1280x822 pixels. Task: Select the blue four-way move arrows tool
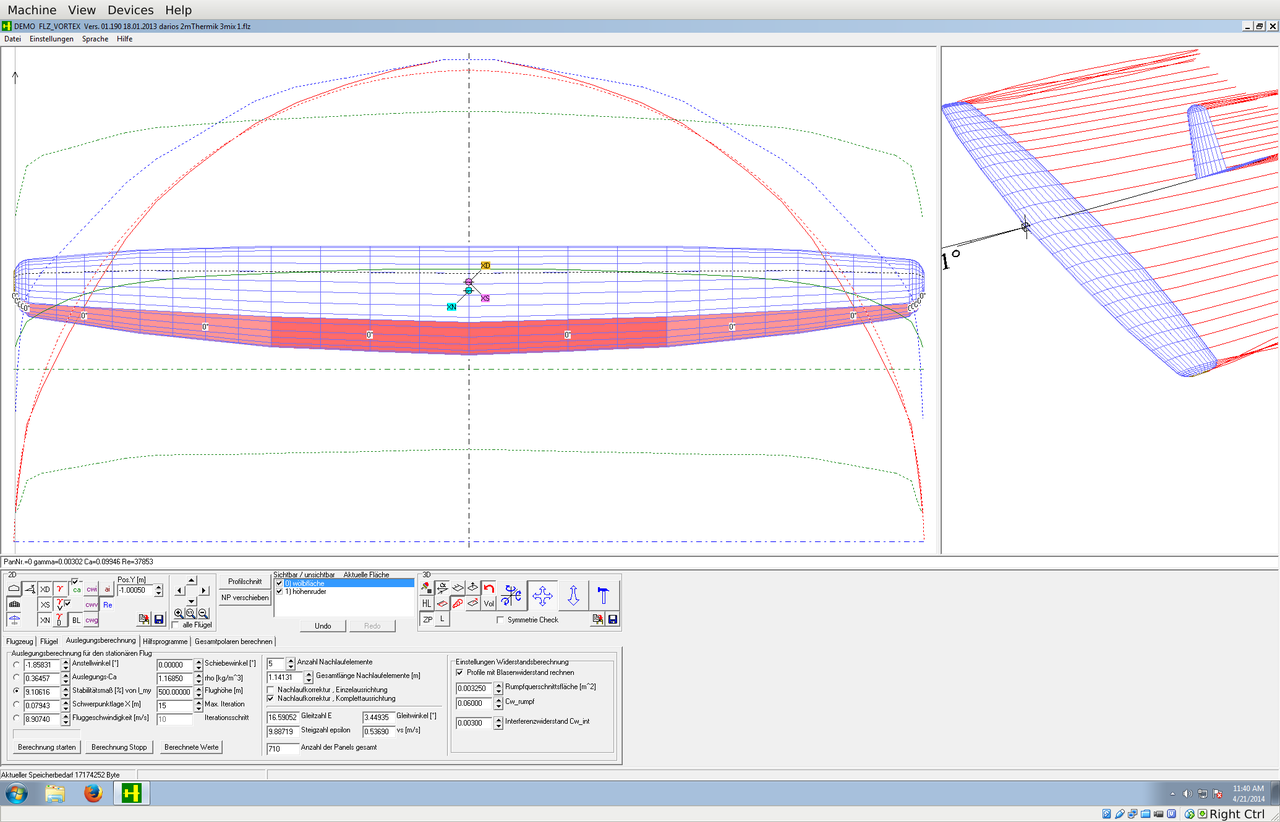coord(542,596)
